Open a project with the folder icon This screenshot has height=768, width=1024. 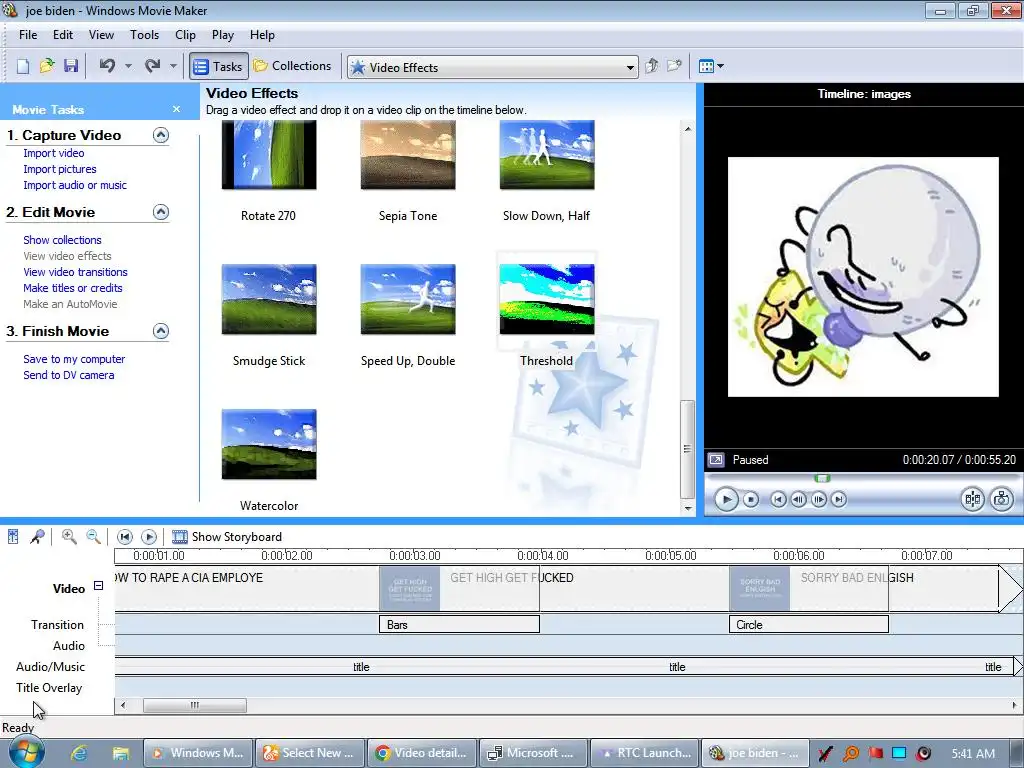pyautogui.click(x=47, y=66)
